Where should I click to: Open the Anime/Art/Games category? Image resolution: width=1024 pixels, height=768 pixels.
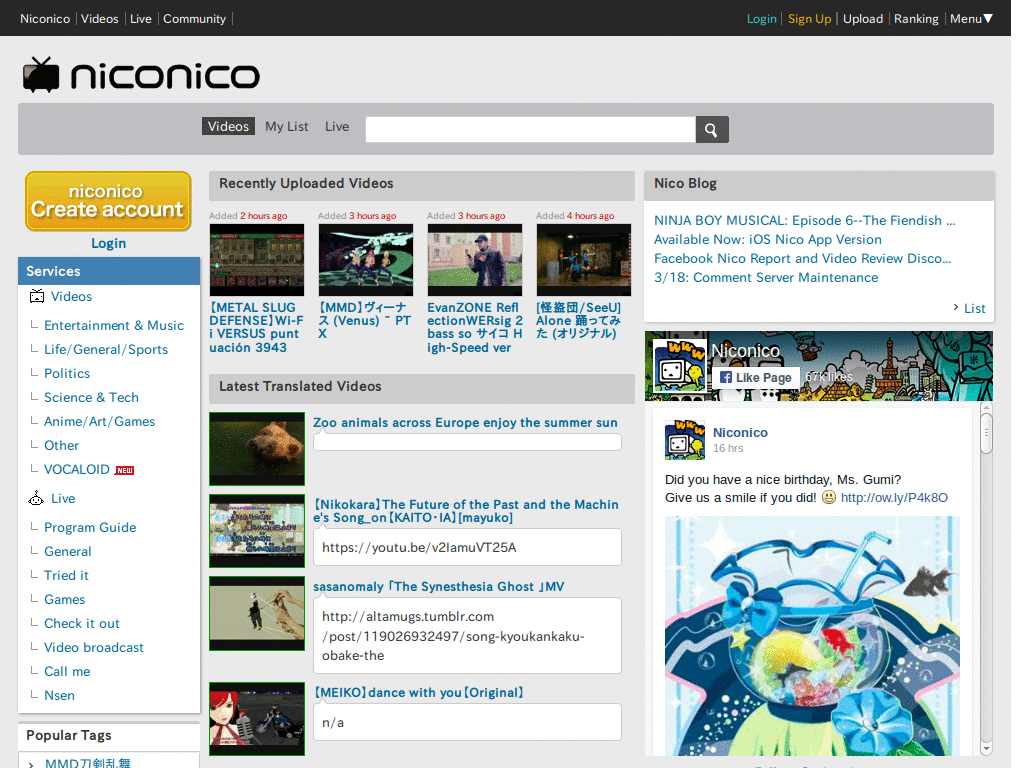[x=99, y=422]
